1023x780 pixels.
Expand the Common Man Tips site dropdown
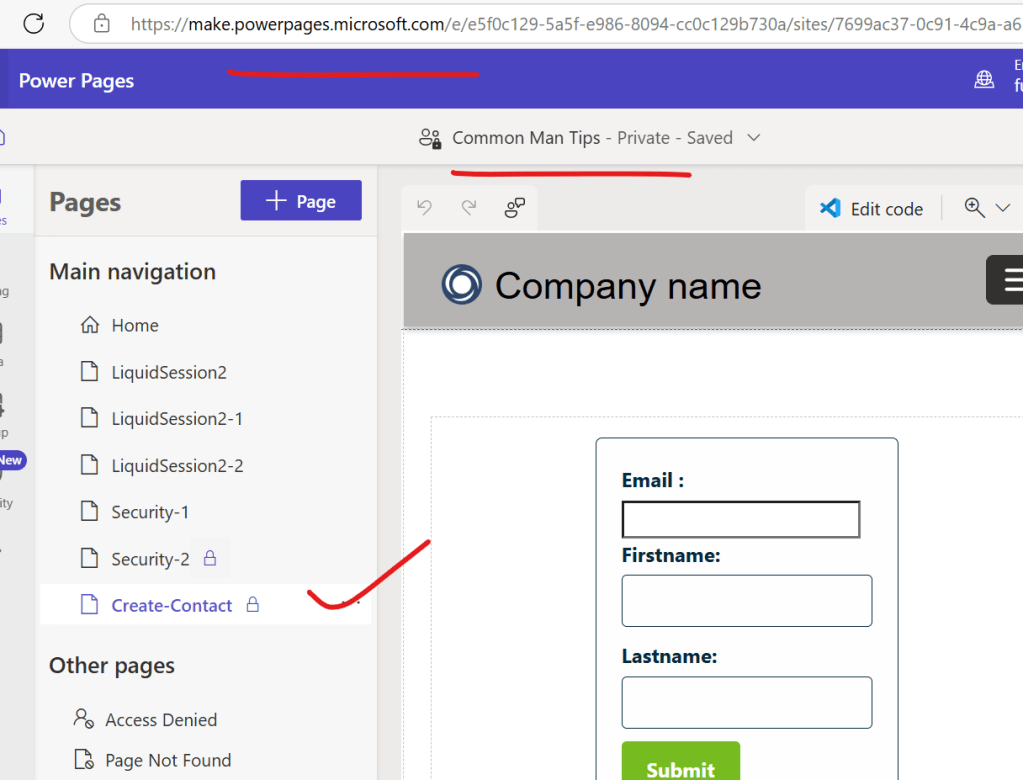(754, 138)
